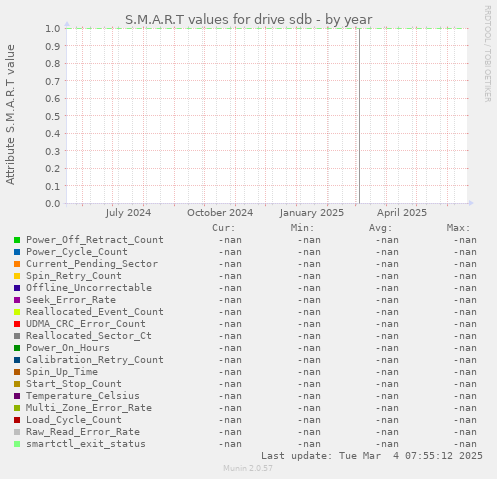Click the Max: column header

tap(458, 228)
